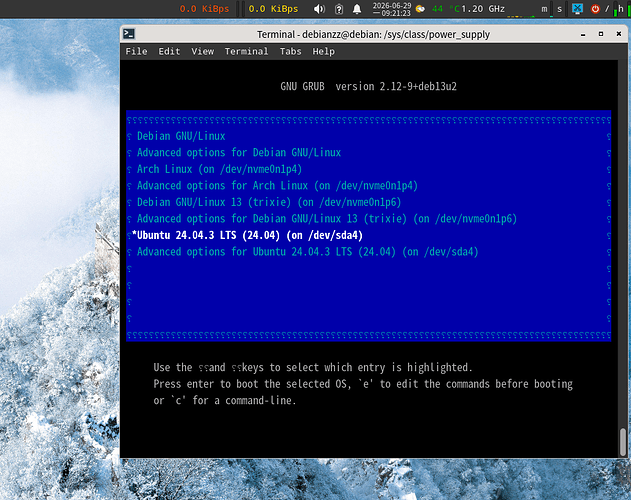Open the Tabs menu
The height and width of the screenshot is (500, 631).
click(291, 51)
